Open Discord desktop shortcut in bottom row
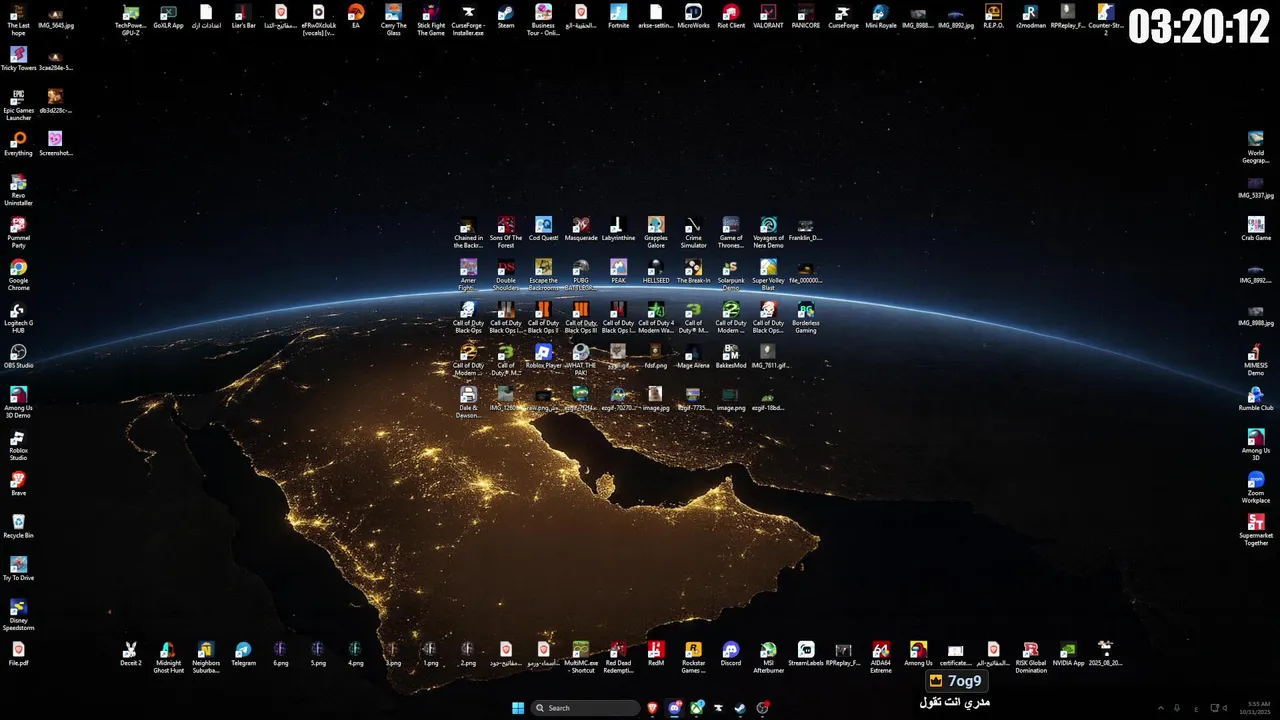Screen dimensions: 1280x720 click(x=731, y=653)
